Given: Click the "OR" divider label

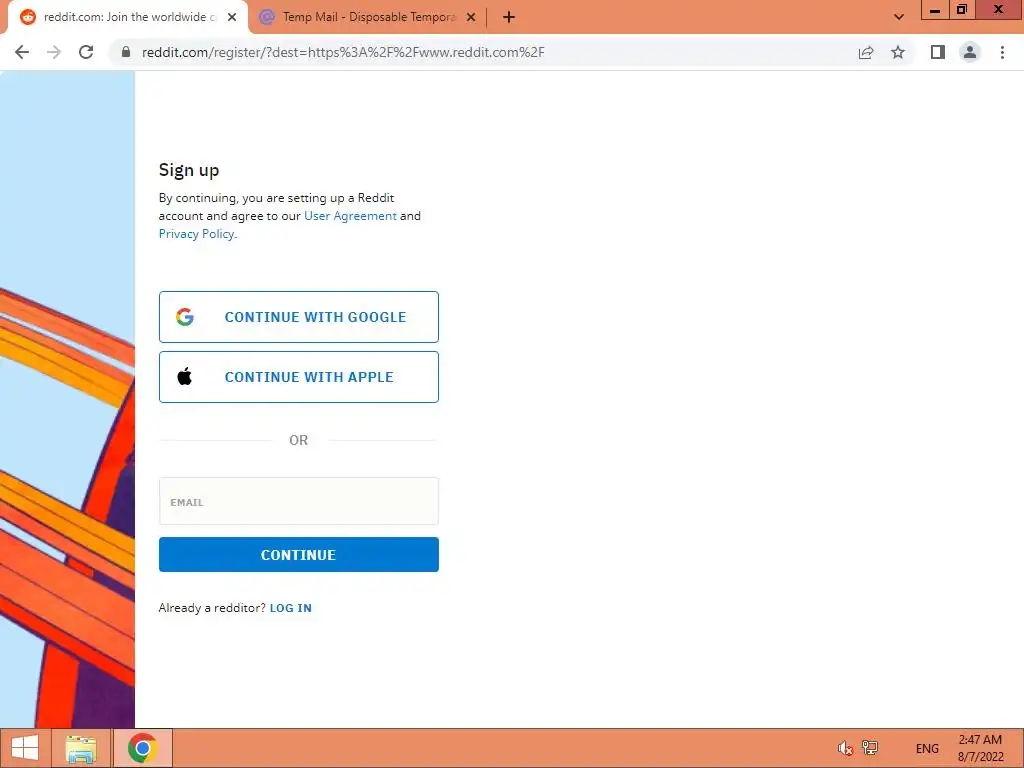Looking at the screenshot, I should [x=298, y=440].
